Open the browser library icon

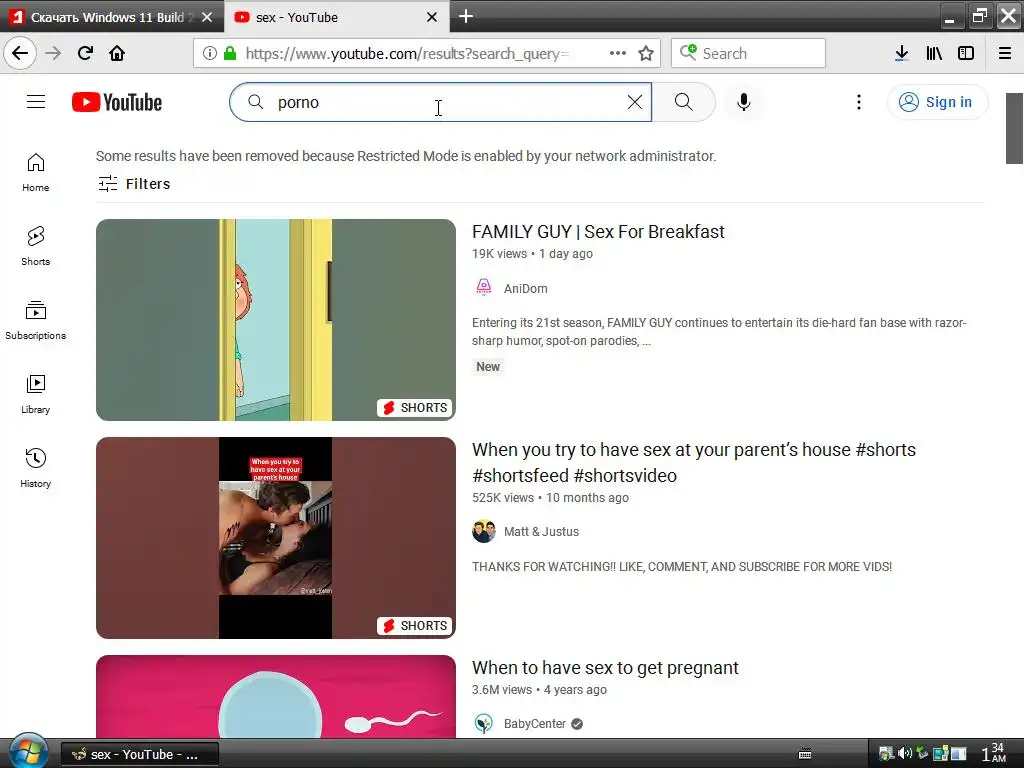point(934,54)
